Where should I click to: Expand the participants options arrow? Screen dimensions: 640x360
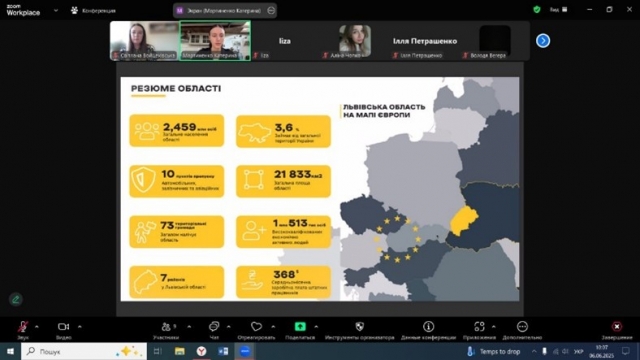click(189, 327)
